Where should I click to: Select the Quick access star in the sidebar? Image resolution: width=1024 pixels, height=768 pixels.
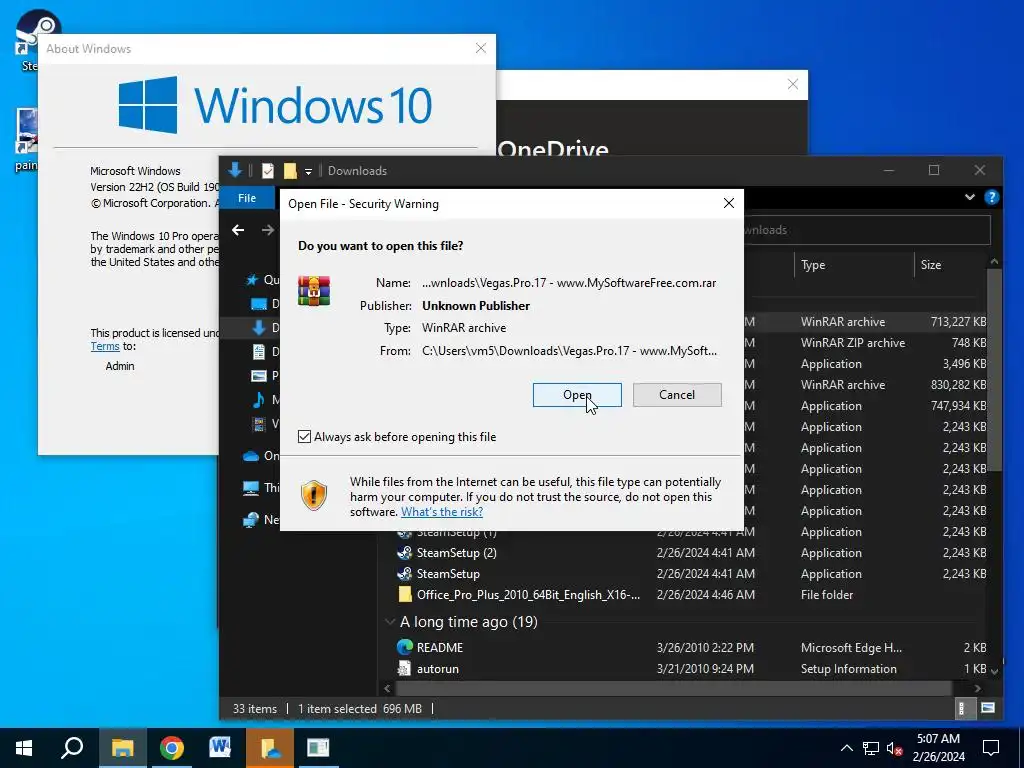click(x=251, y=280)
